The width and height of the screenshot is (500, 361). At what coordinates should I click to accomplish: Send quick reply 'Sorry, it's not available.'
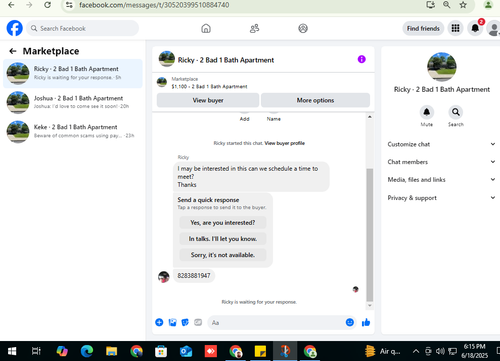pyautogui.click(x=223, y=255)
